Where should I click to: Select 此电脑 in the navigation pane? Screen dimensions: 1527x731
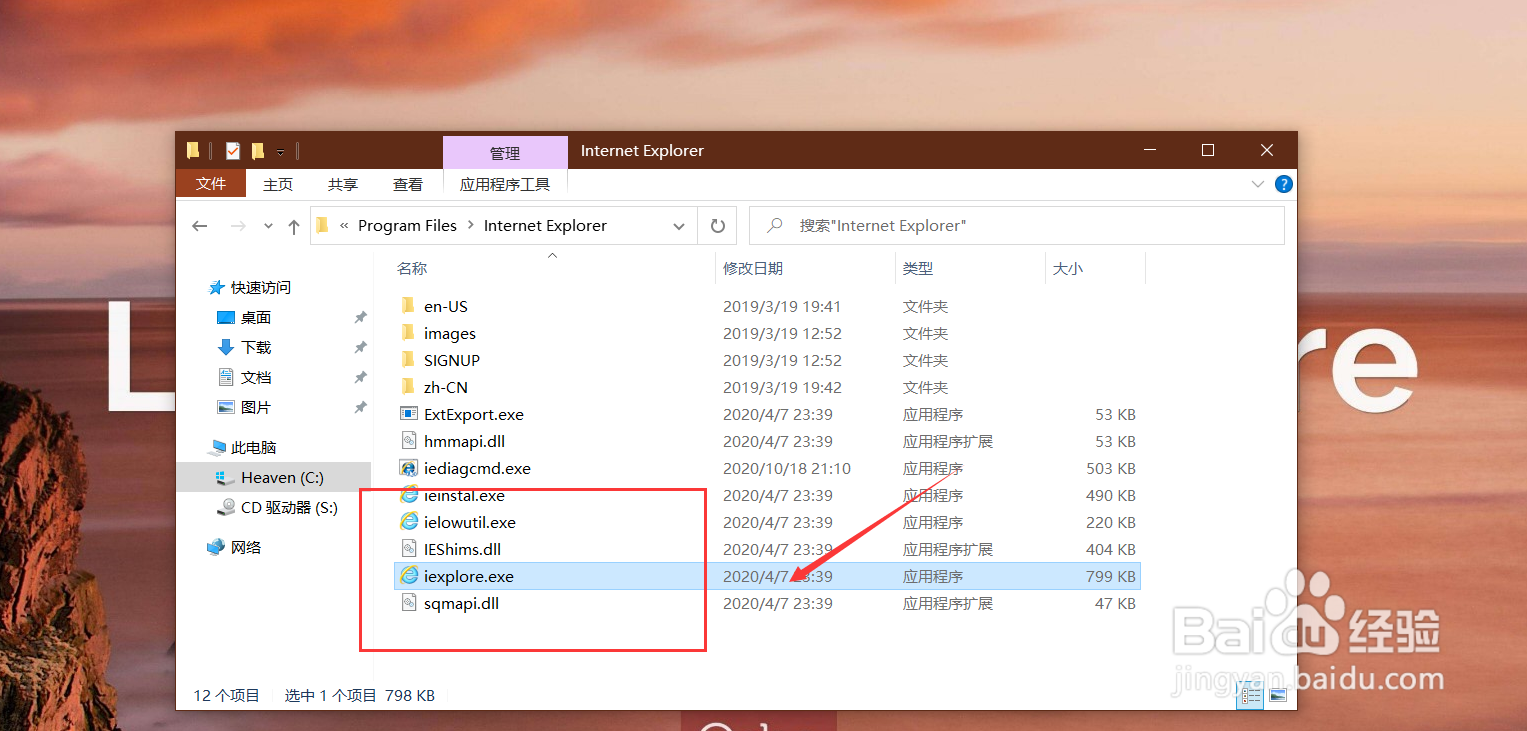(253, 448)
